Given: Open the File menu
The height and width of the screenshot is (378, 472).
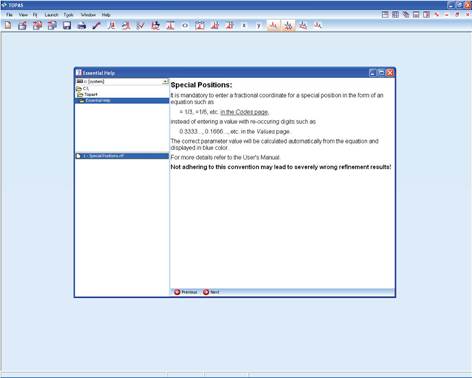Looking at the screenshot, I should [x=9, y=15].
